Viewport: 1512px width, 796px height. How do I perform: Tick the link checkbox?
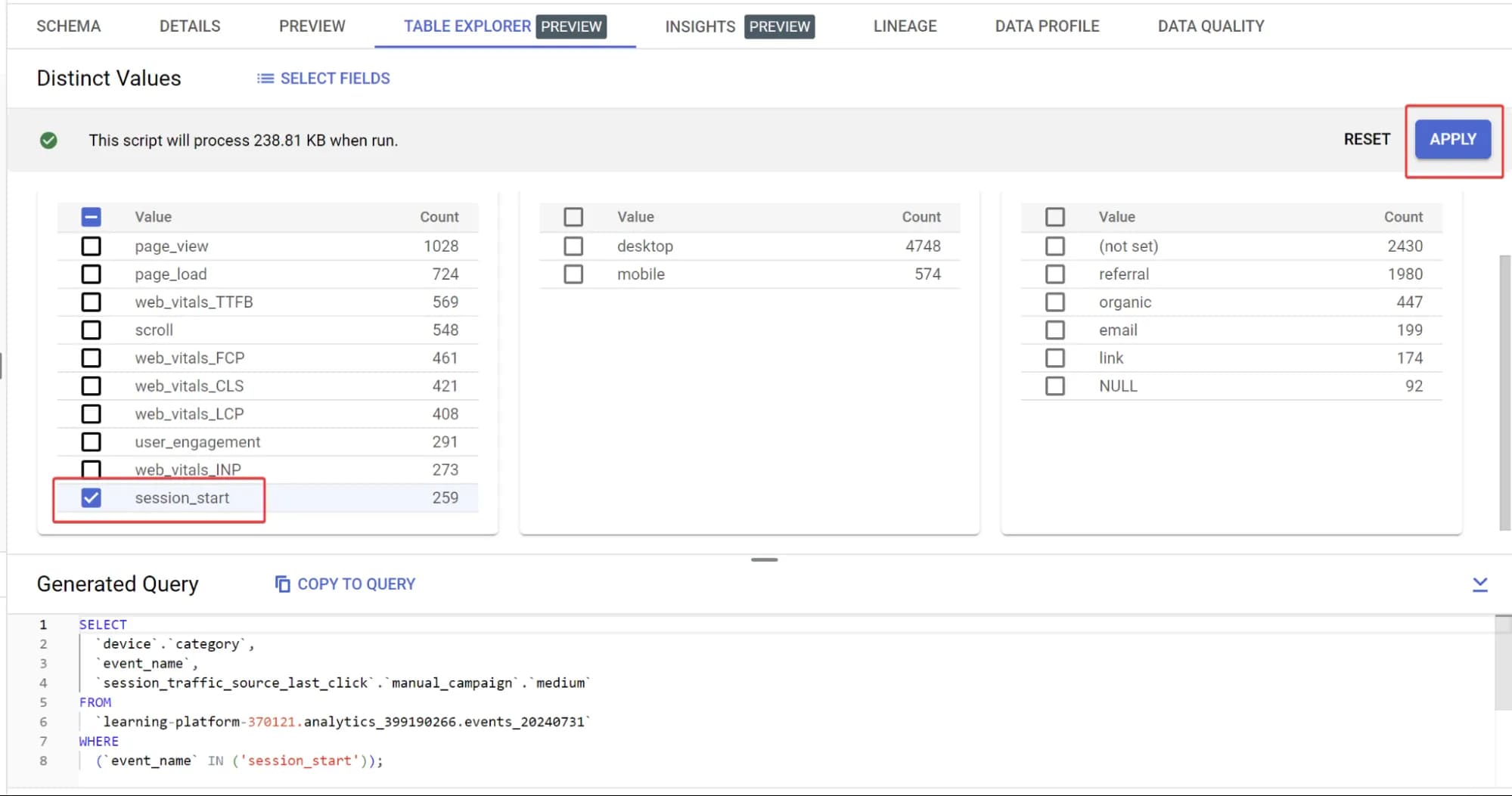pos(1054,358)
